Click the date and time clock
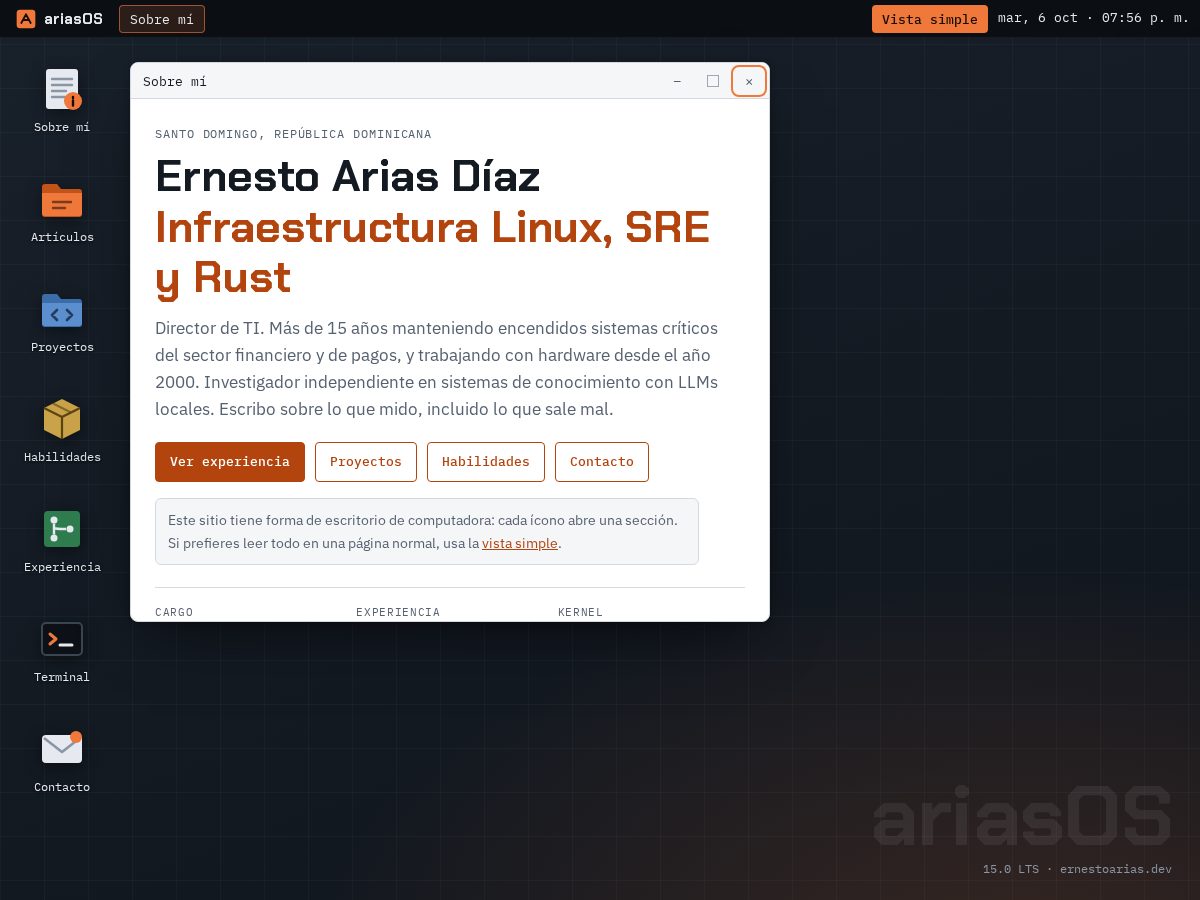Image resolution: width=1200 pixels, height=900 pixels. point(1094,18)
